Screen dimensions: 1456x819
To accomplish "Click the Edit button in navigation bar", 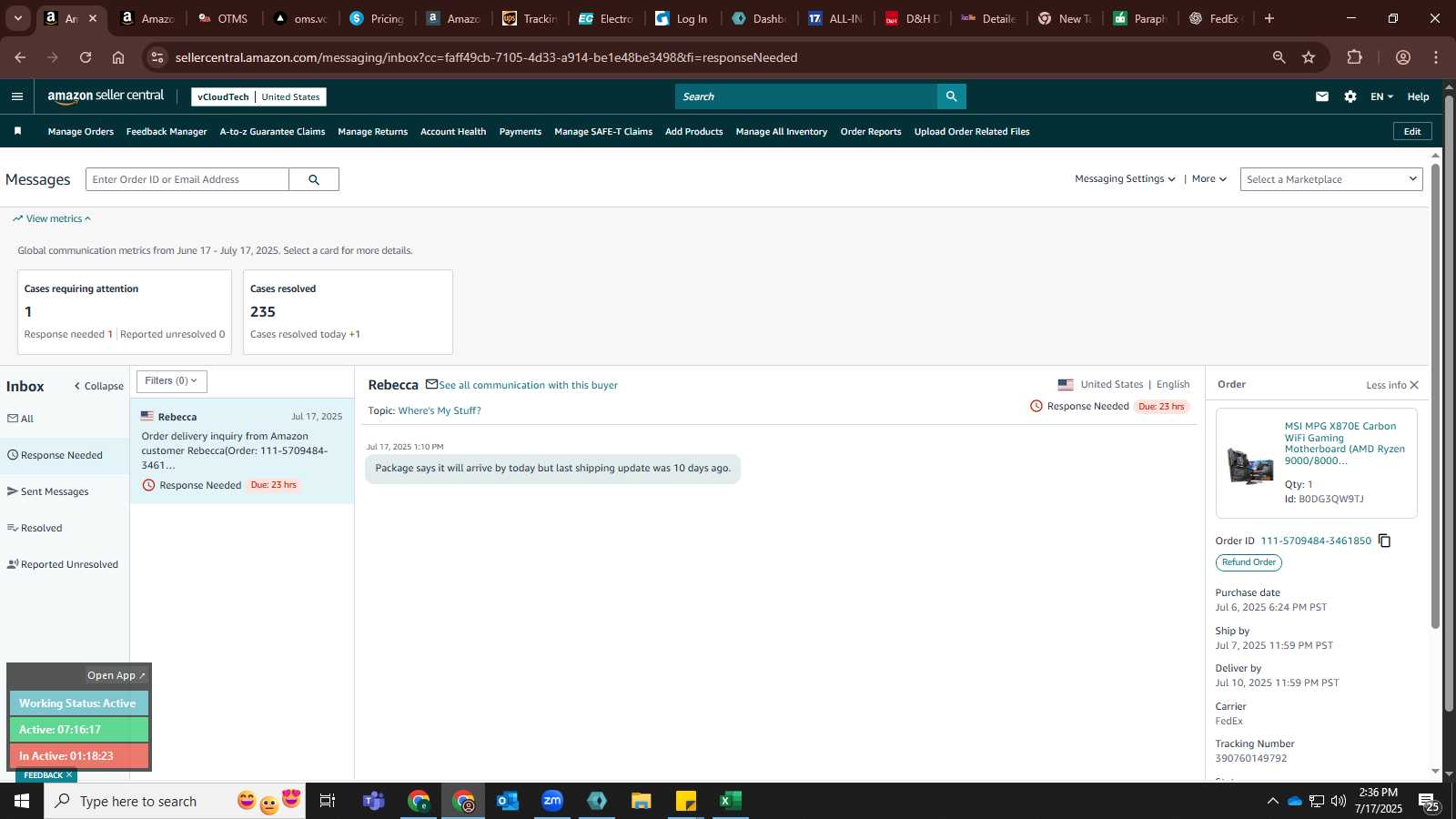I will point(1412,131).
